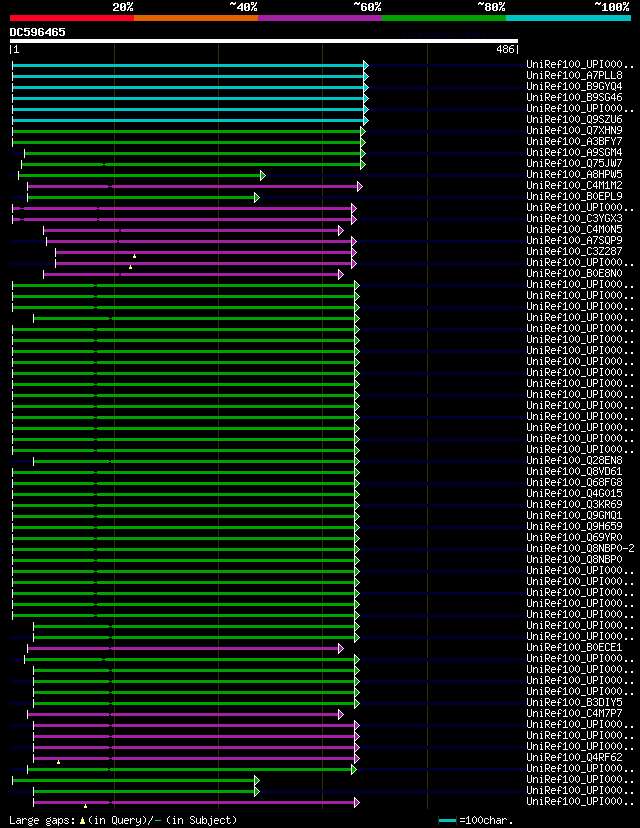Click the purple arrowhead ending the C4M1M2 alignment
The image size is (640, 828).
(x=360, y=186)
